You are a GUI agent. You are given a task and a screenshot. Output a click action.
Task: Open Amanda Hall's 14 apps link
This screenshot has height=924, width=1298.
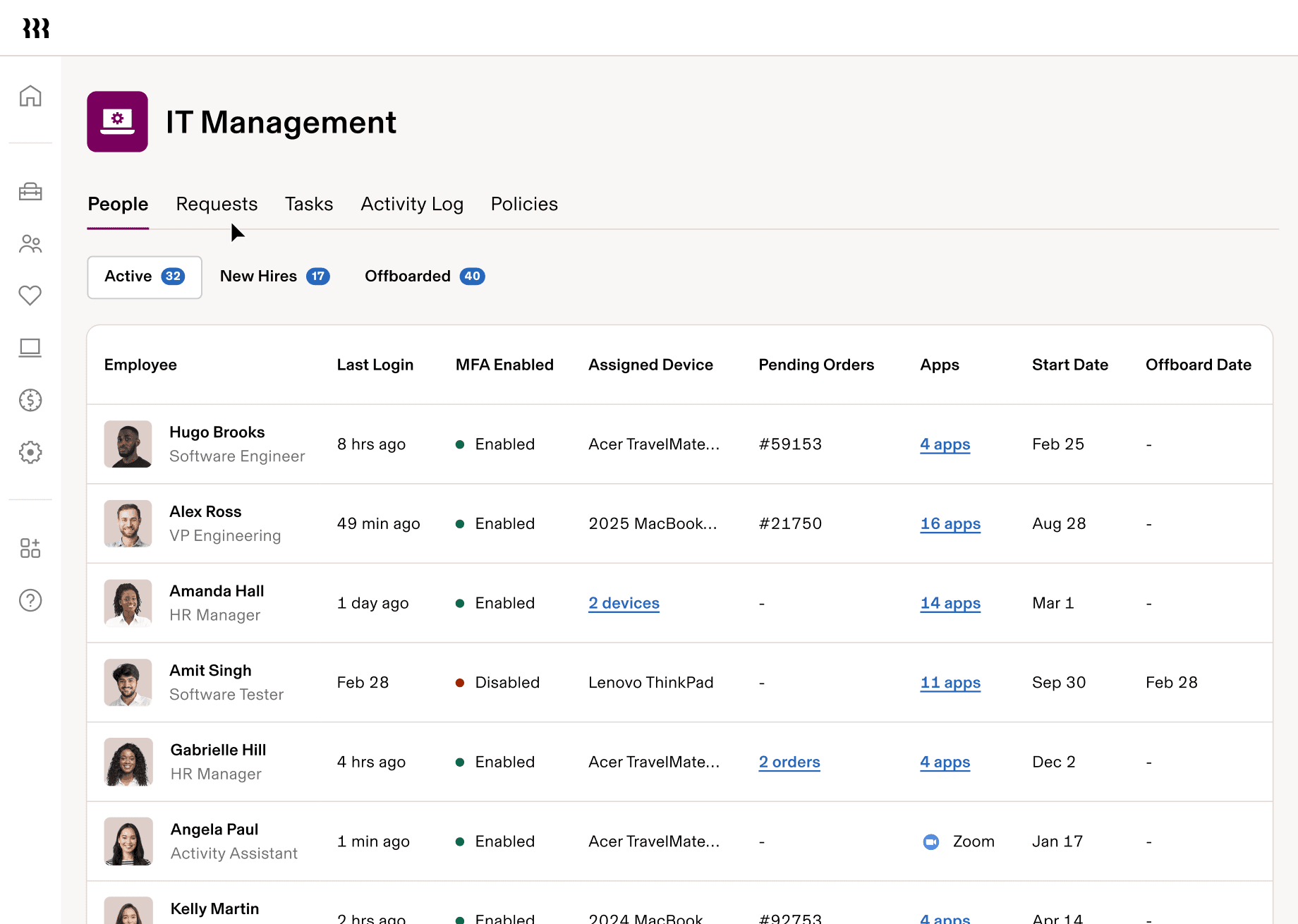click(950, 604)
